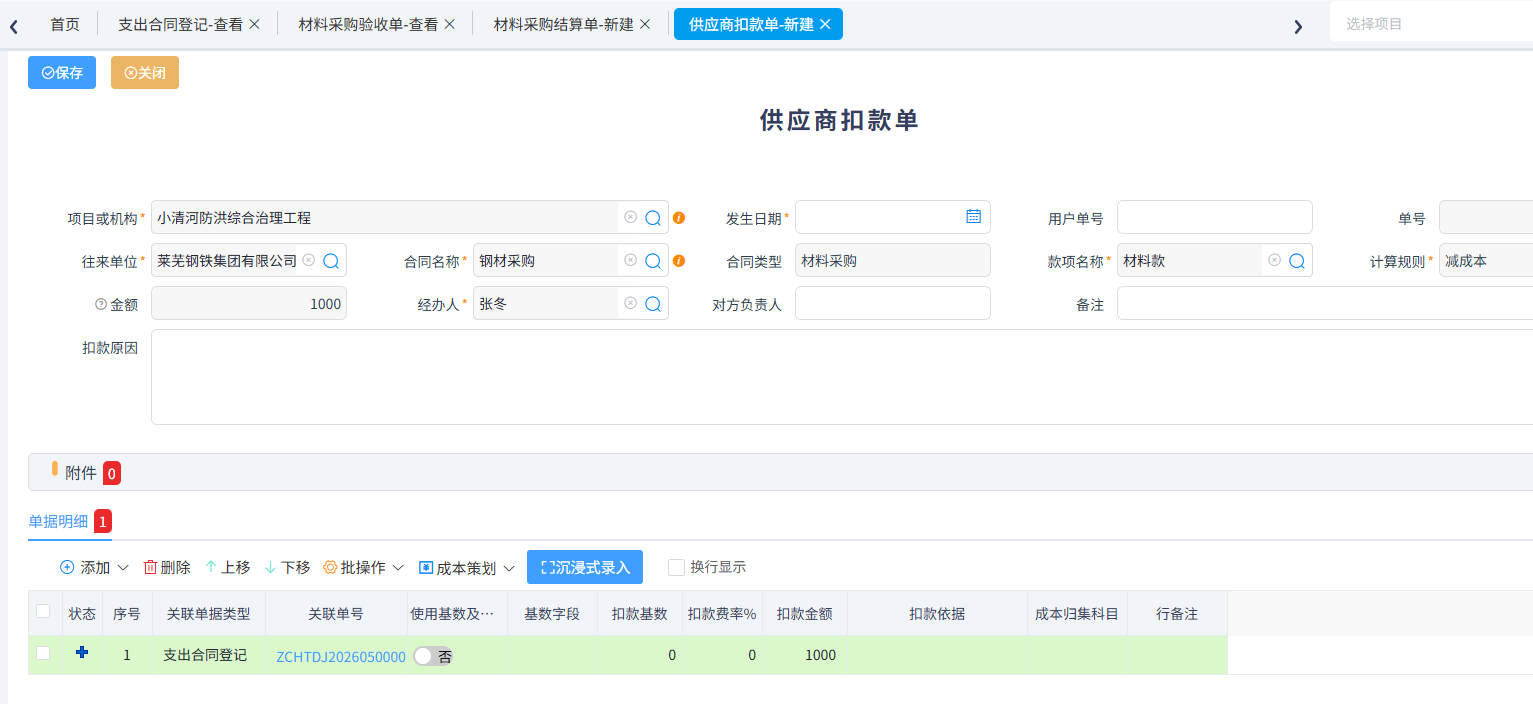Viewport: 1533px width, 704px height.
Task: Click the 行备注 column header
Action: (1177, 614)
